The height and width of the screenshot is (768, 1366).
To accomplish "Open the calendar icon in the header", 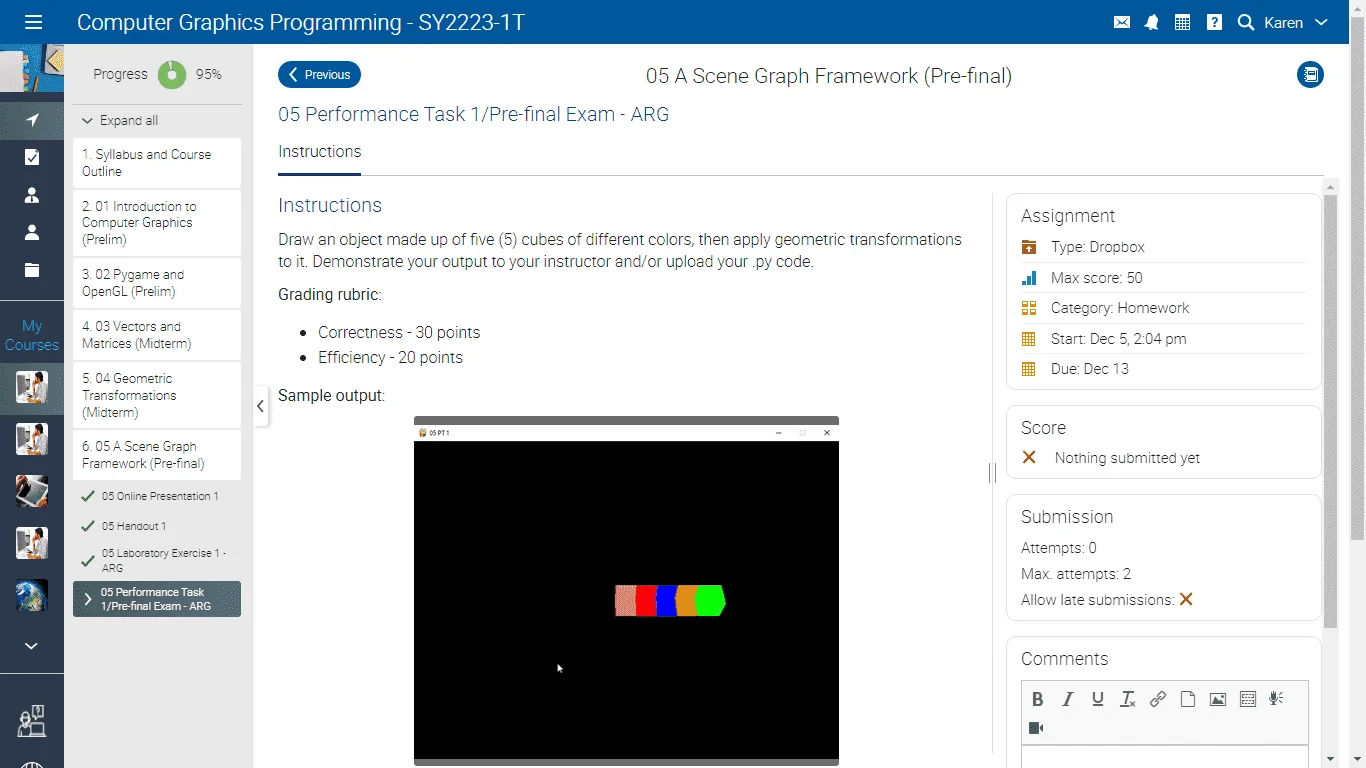I will [x=1183, y=22].
